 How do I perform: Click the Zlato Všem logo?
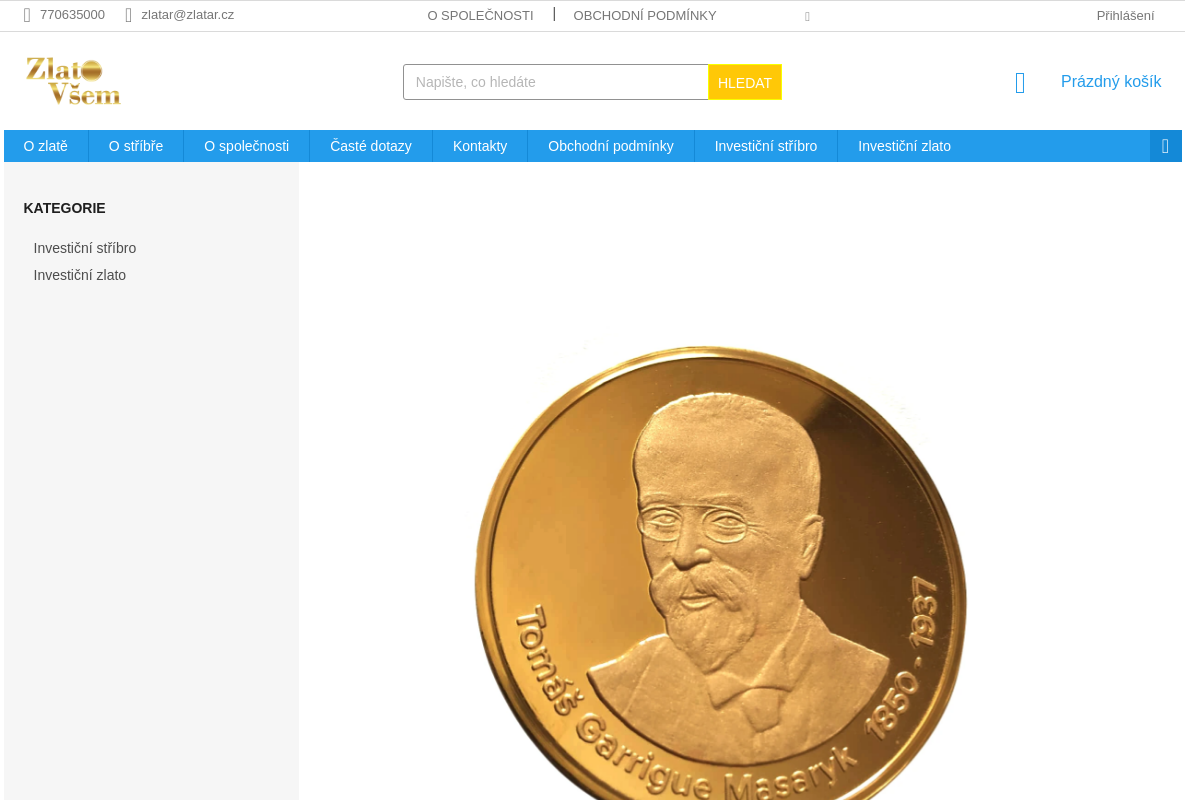tap(73, 81)
